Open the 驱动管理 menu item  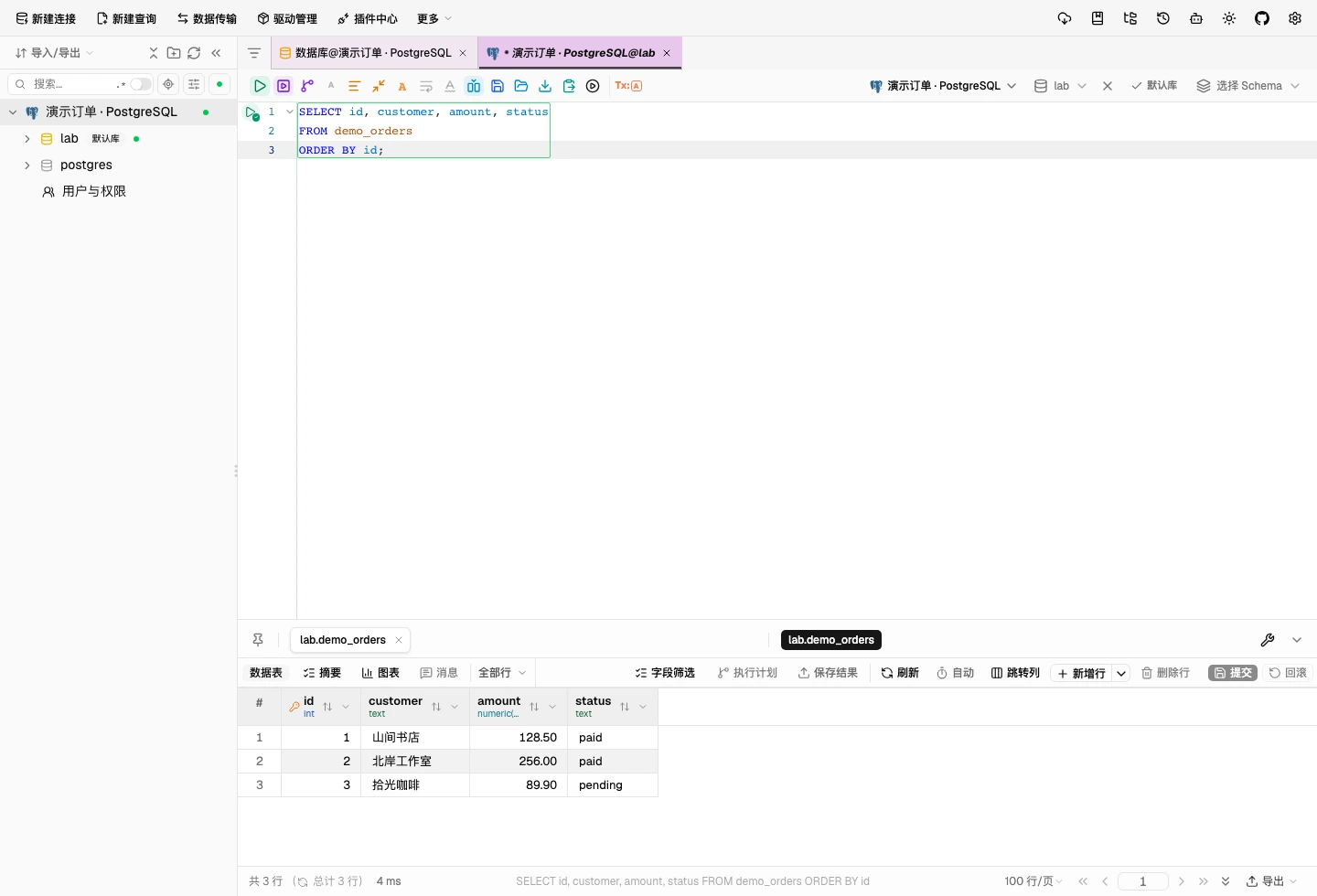click(x=287, y=18)
